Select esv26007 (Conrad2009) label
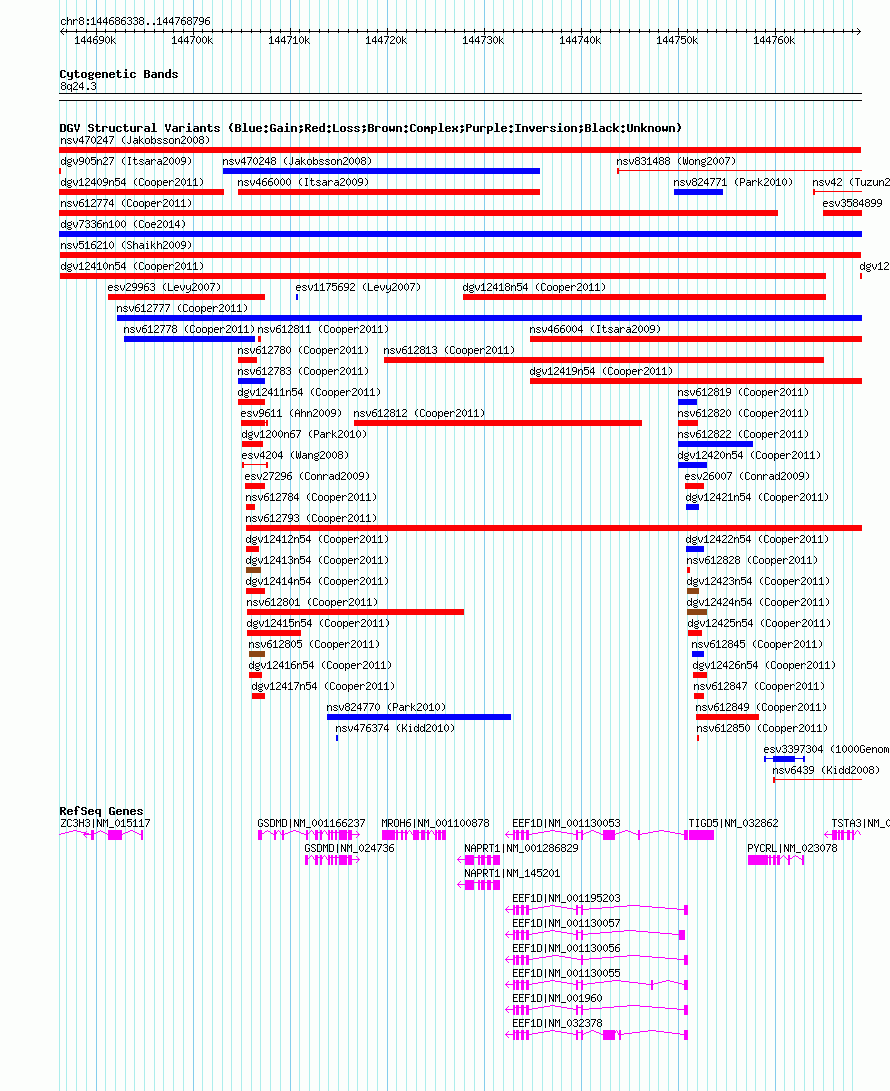890x1091 pixels. pyautogui.click(x=747, y=476)
